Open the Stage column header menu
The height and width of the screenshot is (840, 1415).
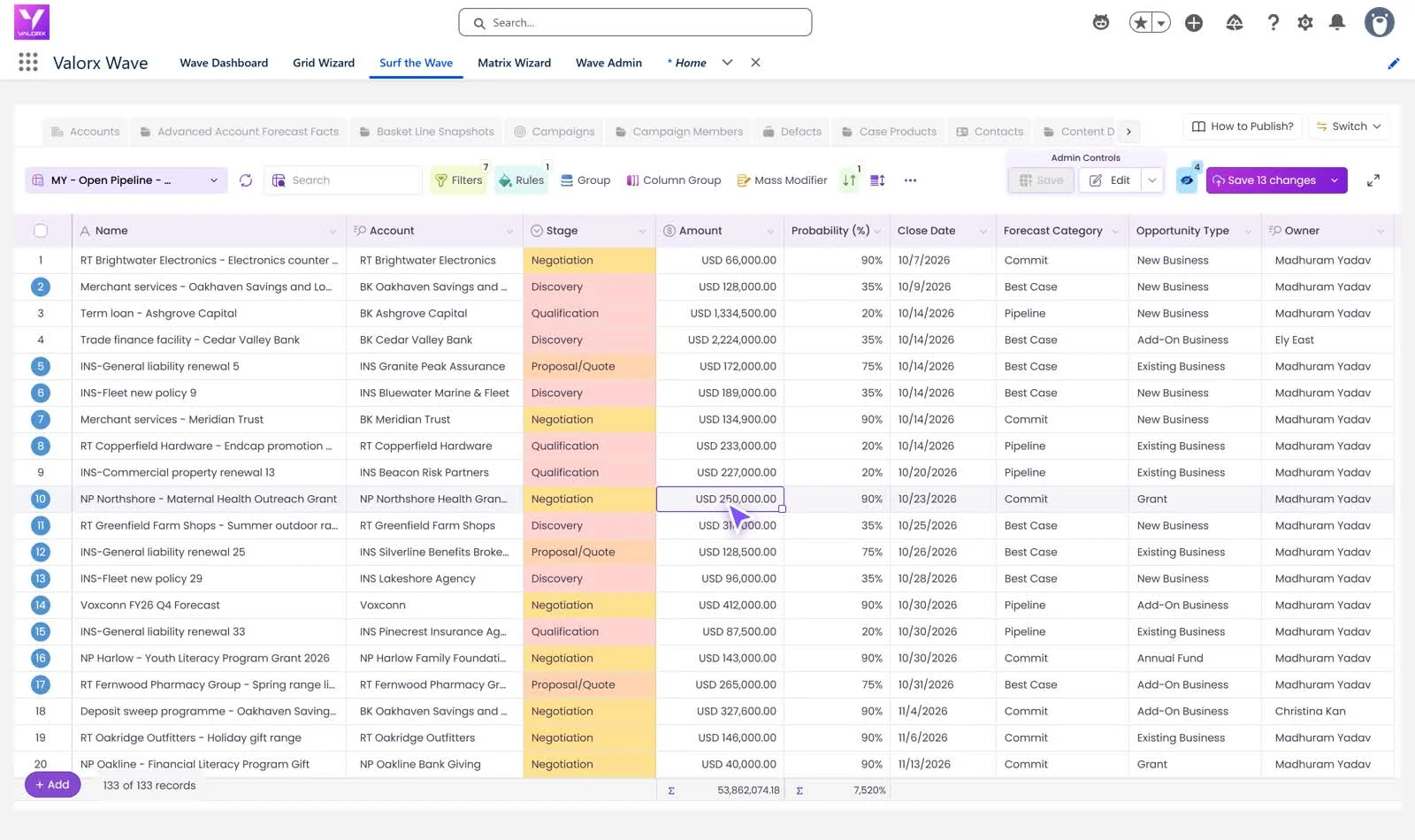tap(642, 231)
